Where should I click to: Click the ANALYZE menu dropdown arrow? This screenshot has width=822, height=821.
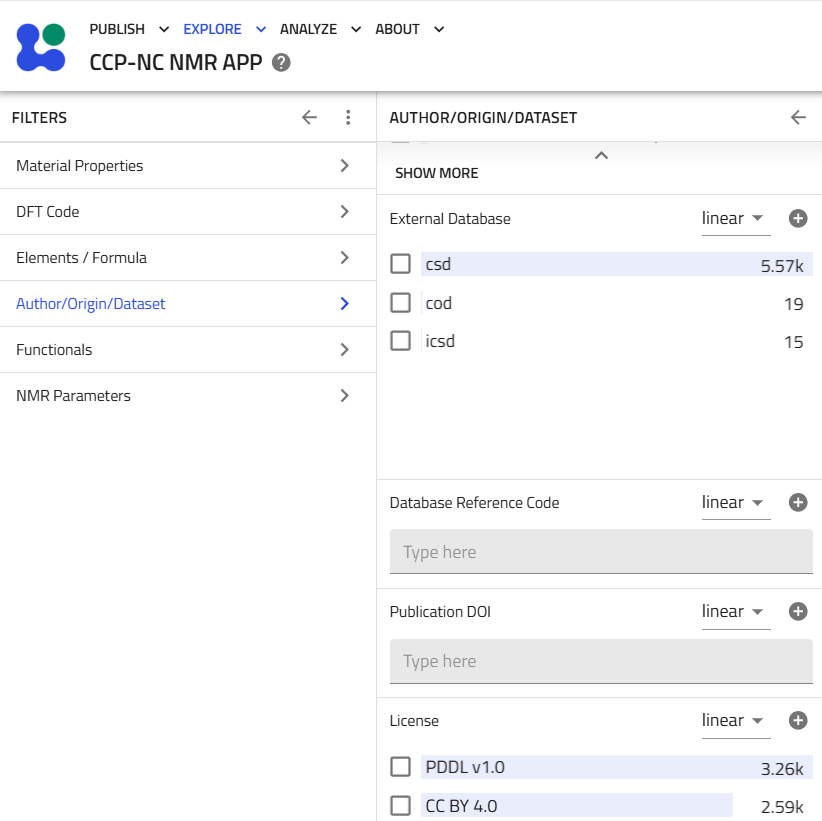pos(355,29)
